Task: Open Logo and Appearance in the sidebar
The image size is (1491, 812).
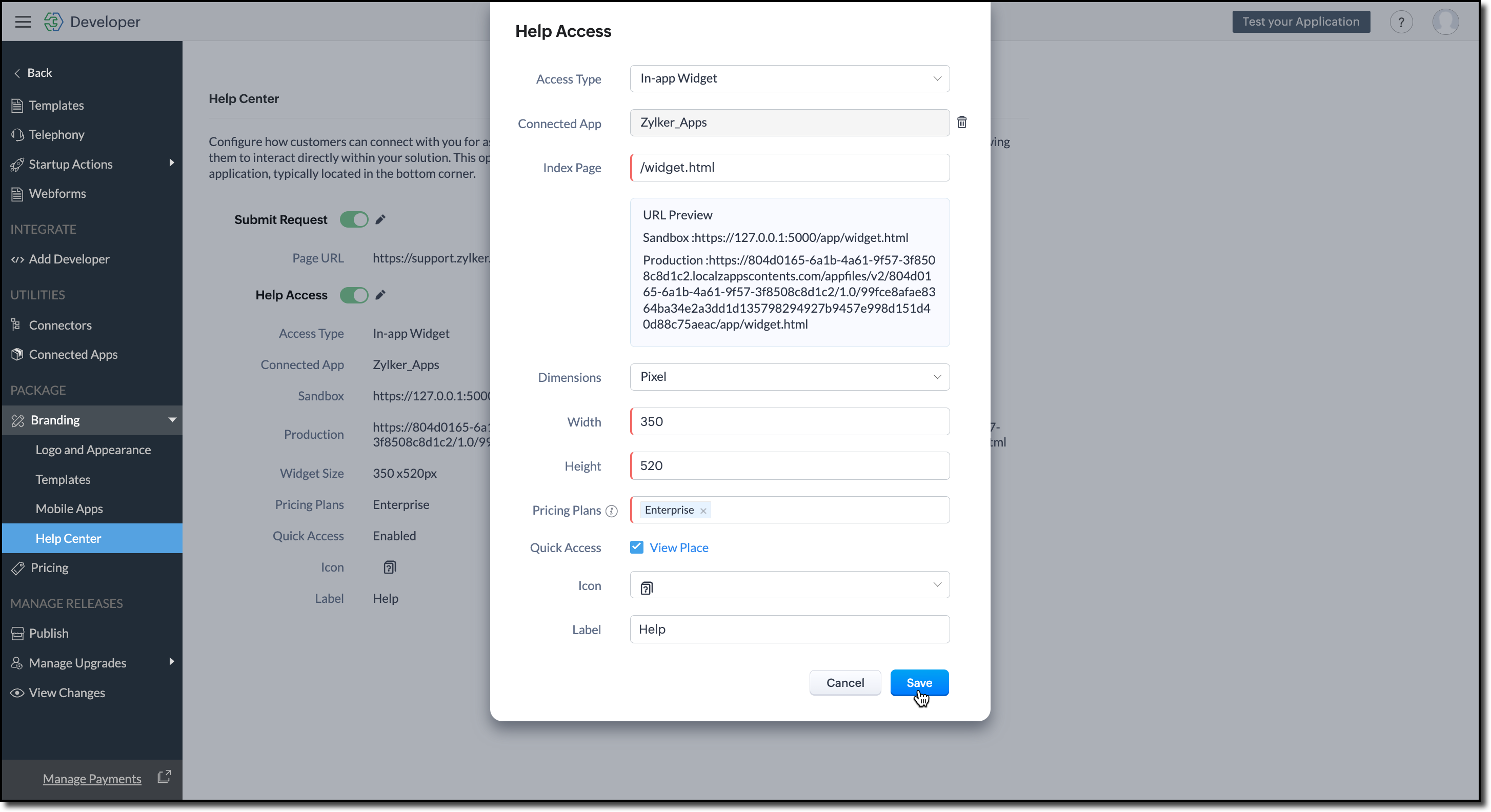Action: tap(93, 450)
